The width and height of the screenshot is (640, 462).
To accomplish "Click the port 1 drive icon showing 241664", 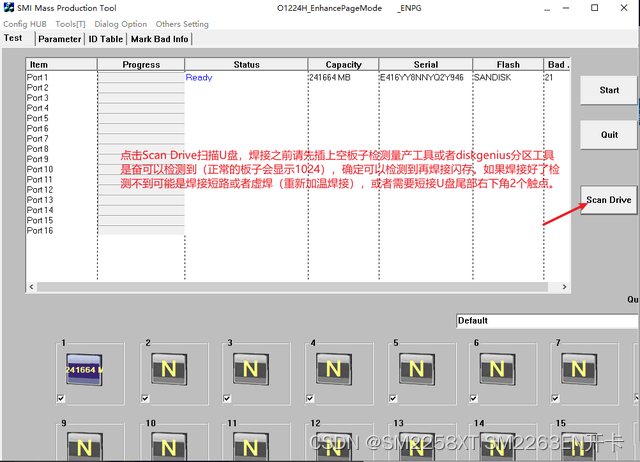I will [84, 370].
